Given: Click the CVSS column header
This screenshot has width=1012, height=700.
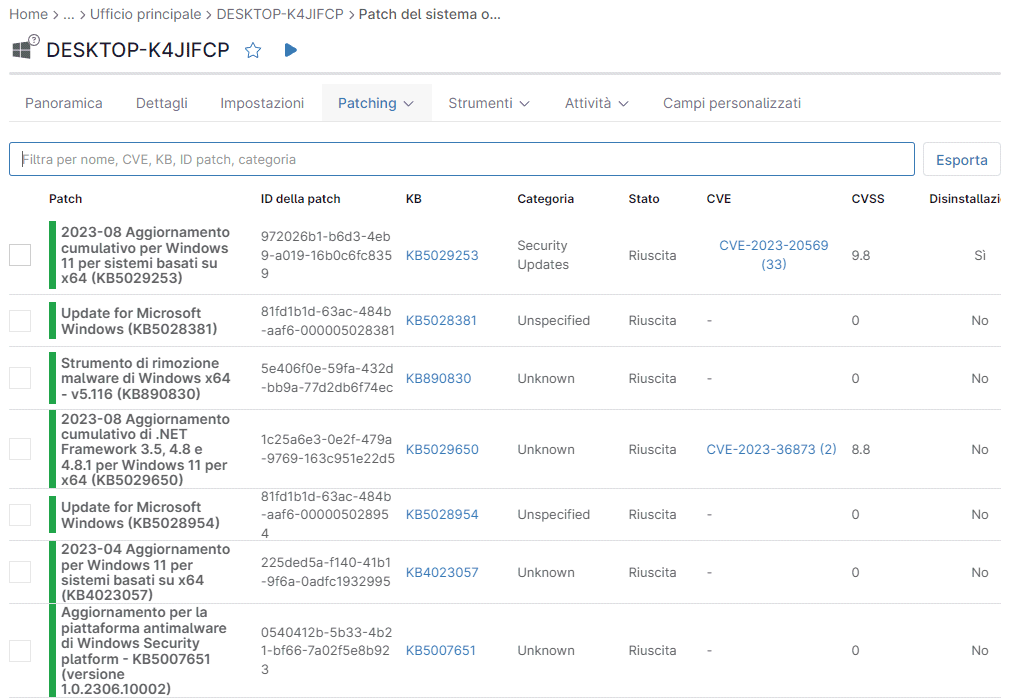Looking at the screenshot, I should click(x=868, y=199).
